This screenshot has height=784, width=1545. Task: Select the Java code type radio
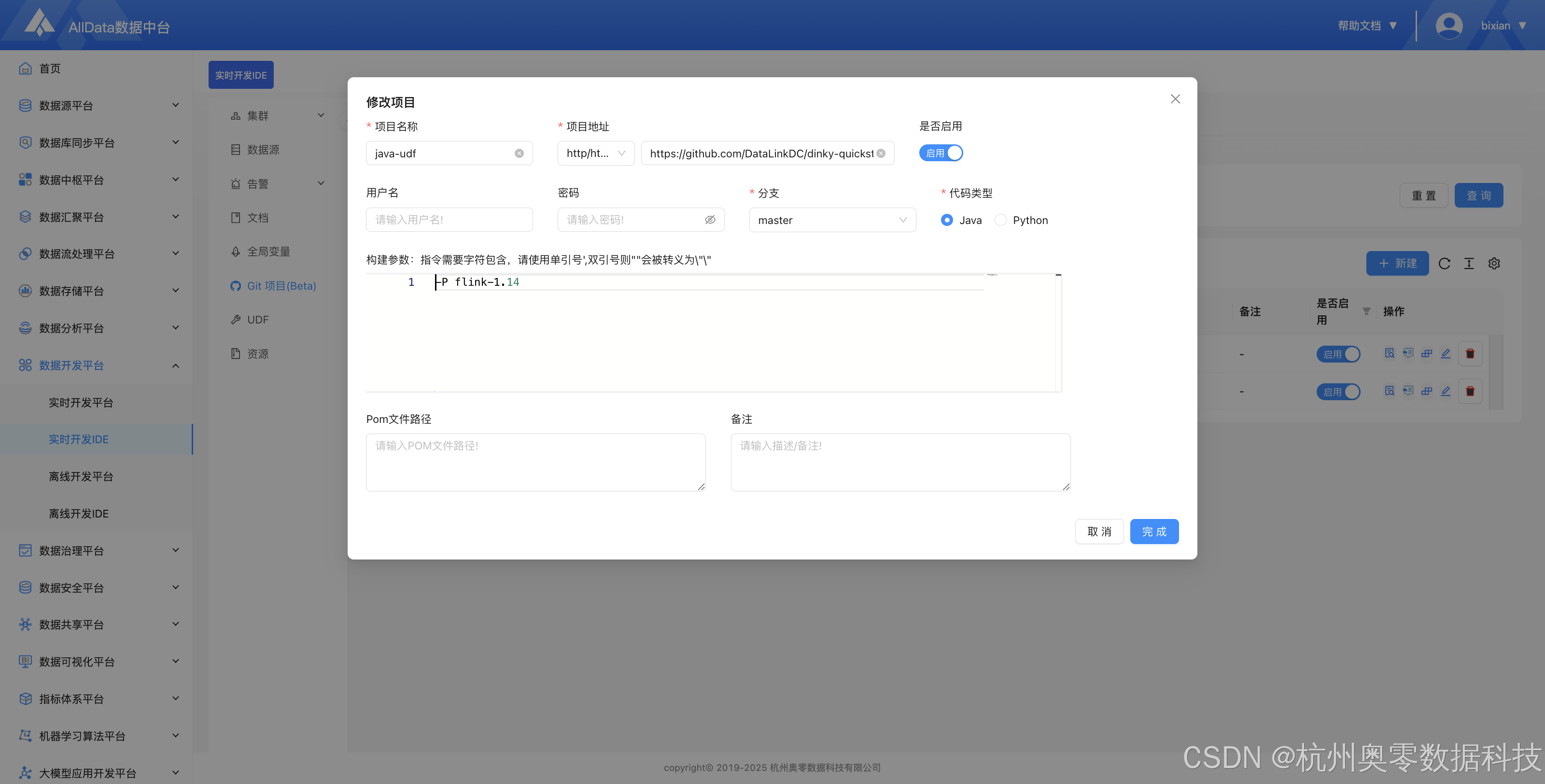pos(946,220)
